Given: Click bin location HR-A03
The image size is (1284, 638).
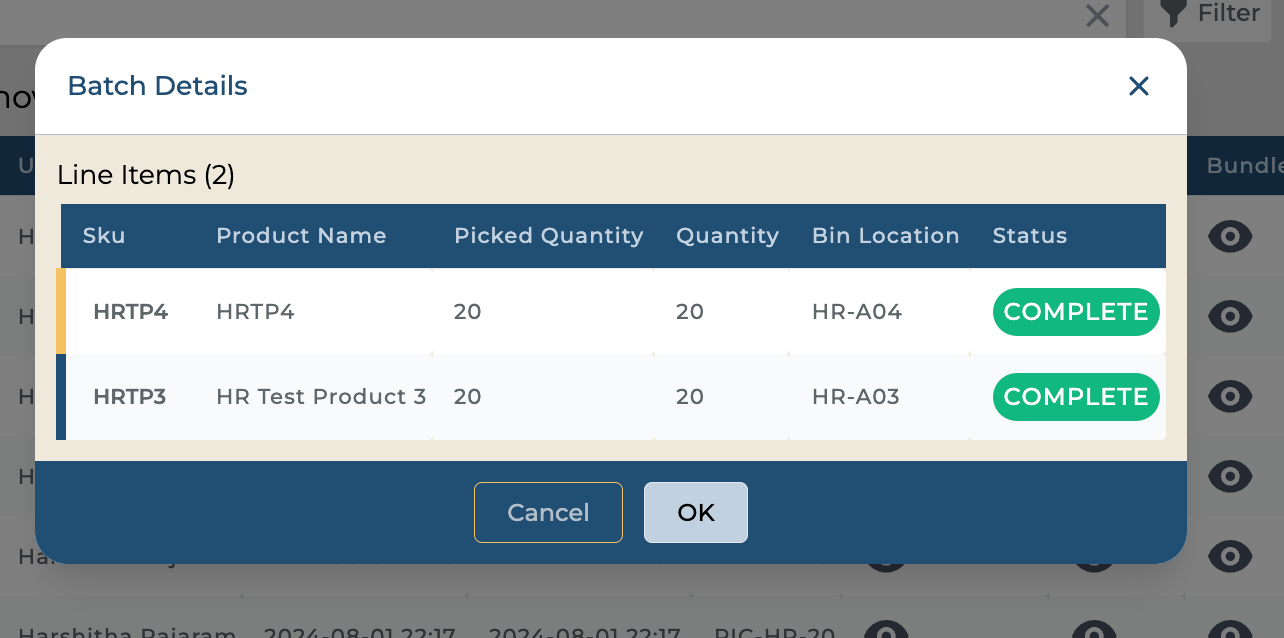Looking at the screenshot, I should point(856,397).
